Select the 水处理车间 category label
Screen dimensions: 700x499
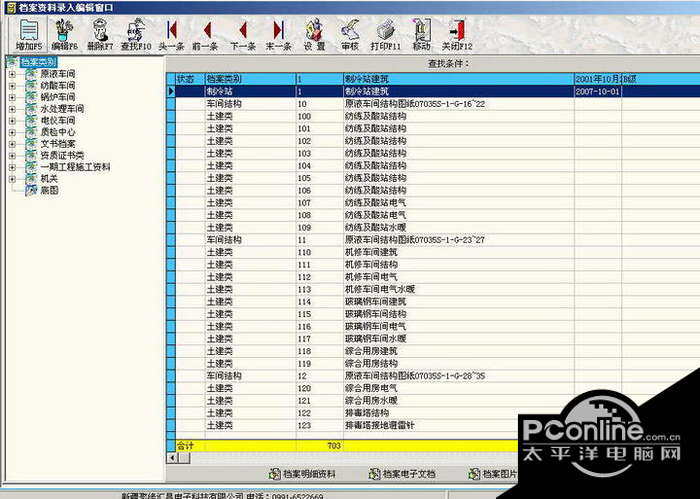point(62,108)
